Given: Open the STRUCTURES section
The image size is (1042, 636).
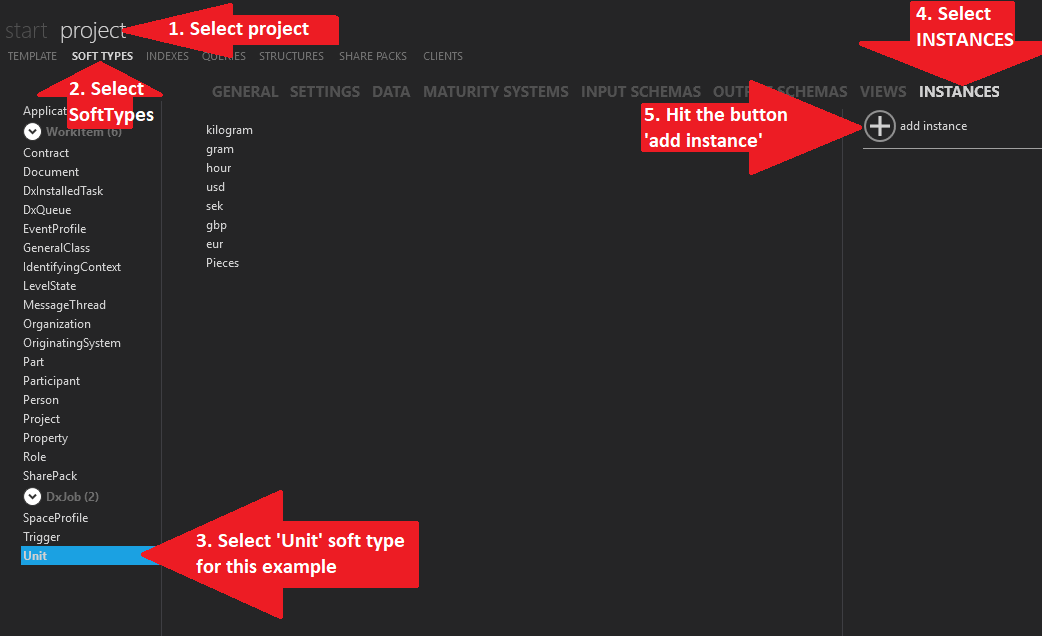Looking at the screenshot, I should pos(291,56).
